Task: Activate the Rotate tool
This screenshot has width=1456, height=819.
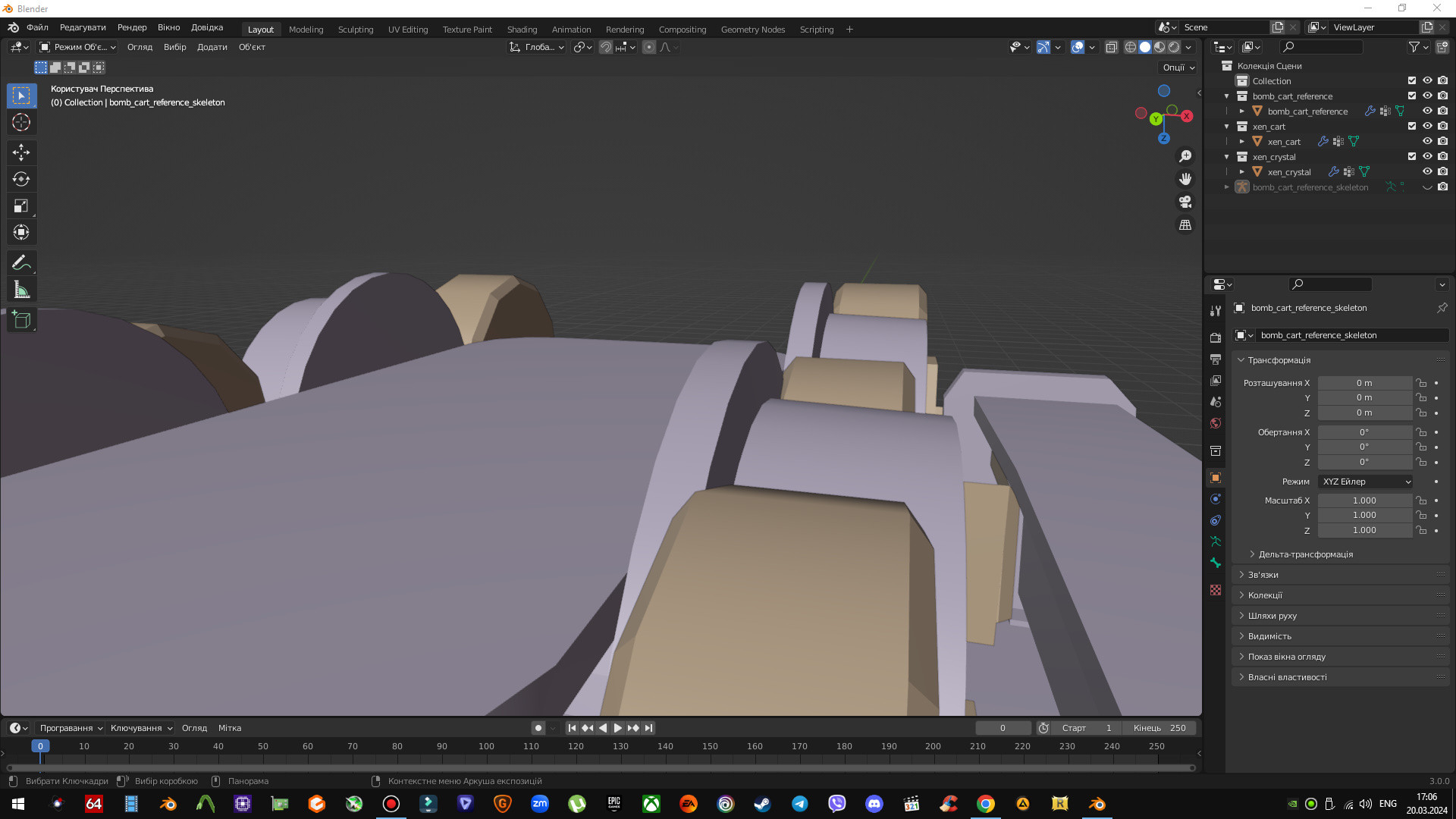Action: pos(21,179)
